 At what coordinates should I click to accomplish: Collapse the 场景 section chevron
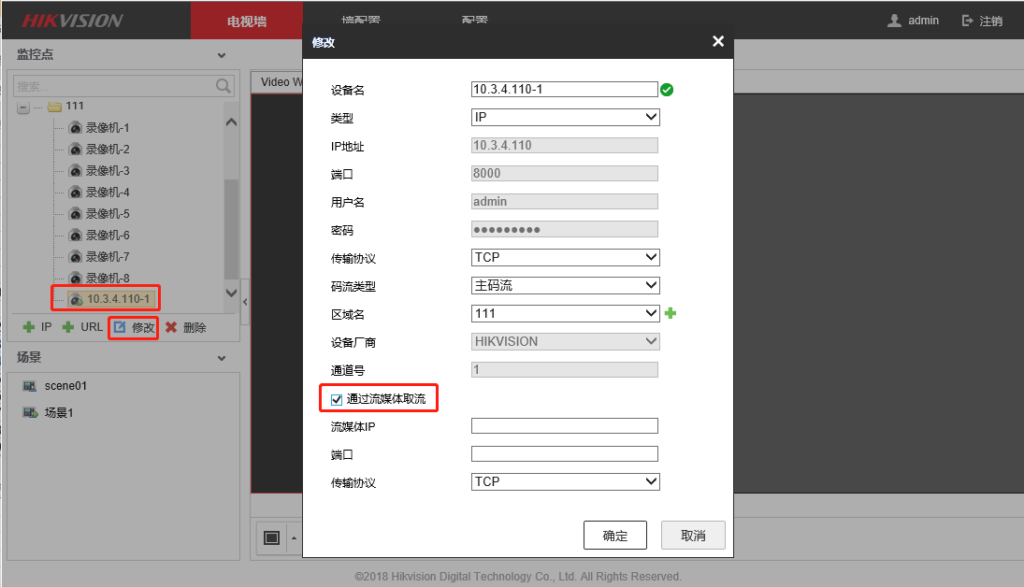[222, 357]
